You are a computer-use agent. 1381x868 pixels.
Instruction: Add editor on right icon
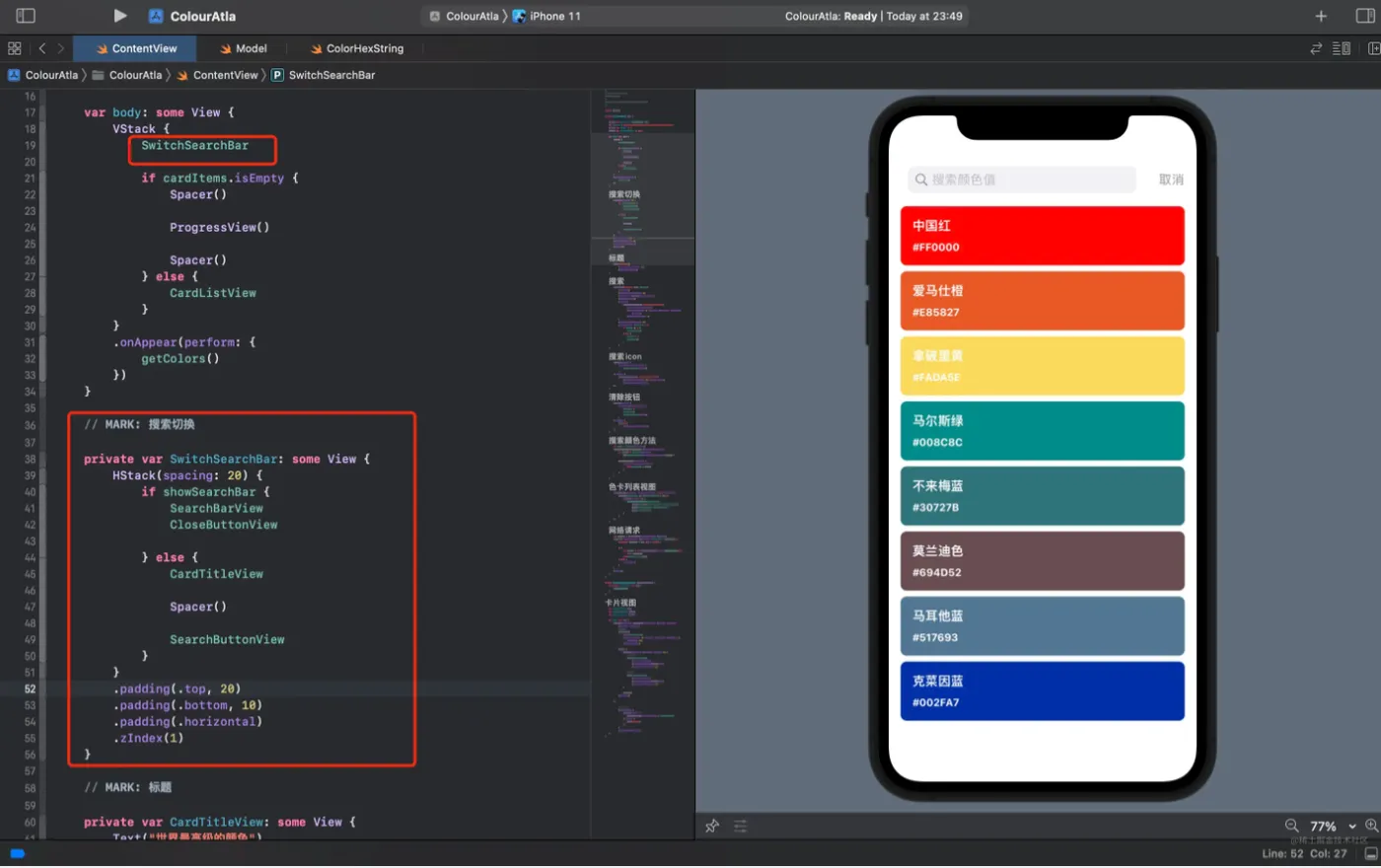(1373, 48)
